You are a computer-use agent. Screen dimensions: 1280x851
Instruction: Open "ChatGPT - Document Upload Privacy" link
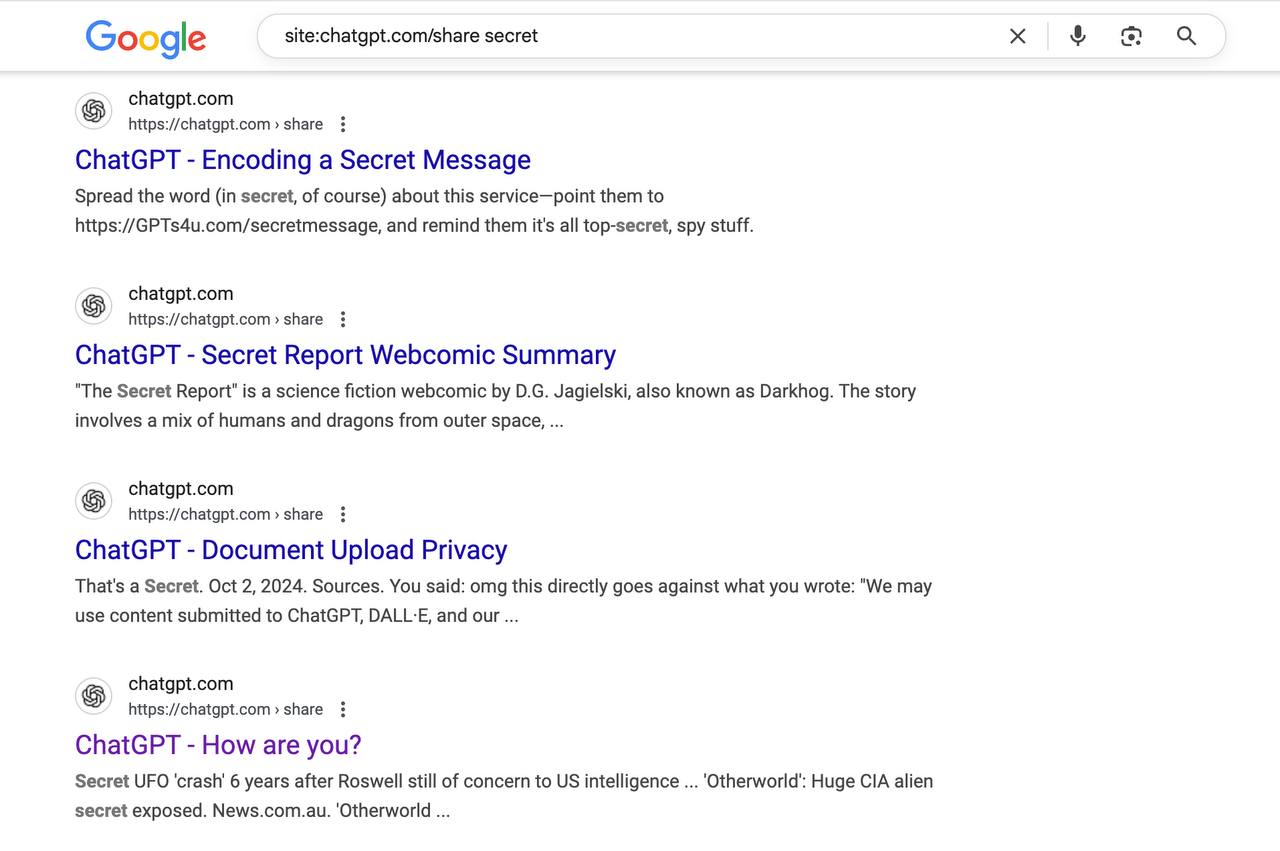(291, 550)
